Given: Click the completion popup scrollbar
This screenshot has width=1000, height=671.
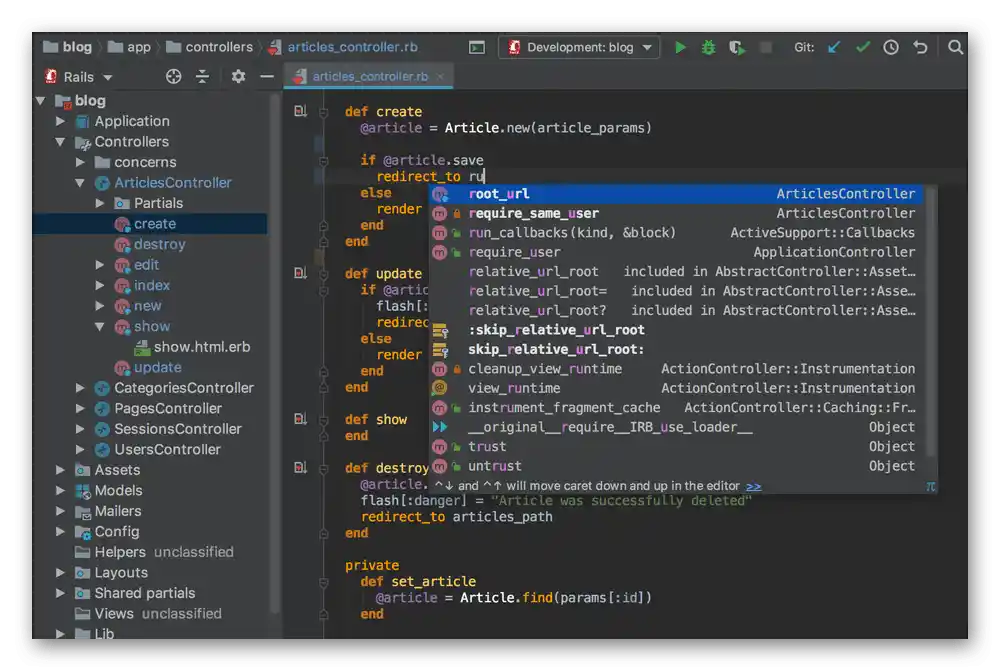Looking at the screenshot, I should (x=930, y=322).
